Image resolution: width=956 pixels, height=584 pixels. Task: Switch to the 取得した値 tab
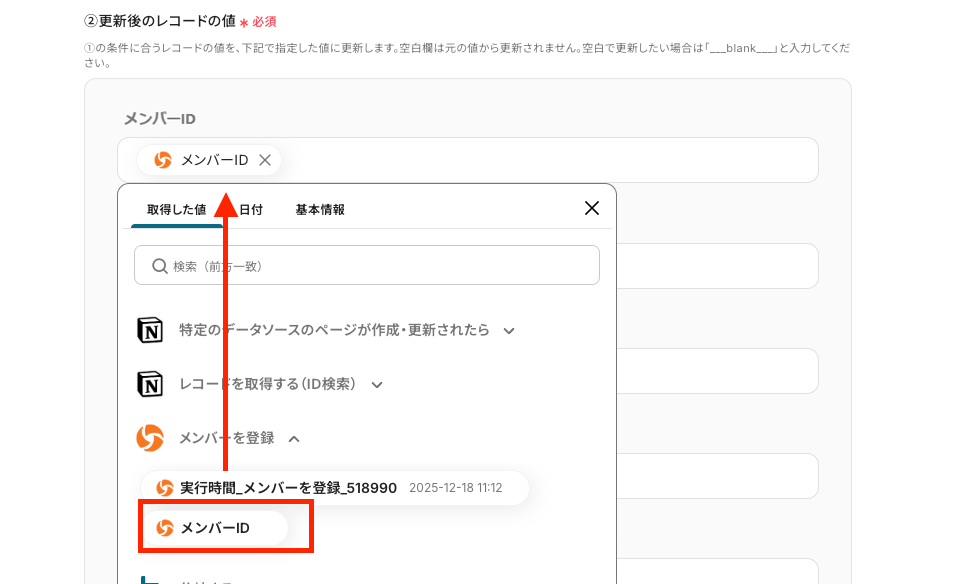176,210
